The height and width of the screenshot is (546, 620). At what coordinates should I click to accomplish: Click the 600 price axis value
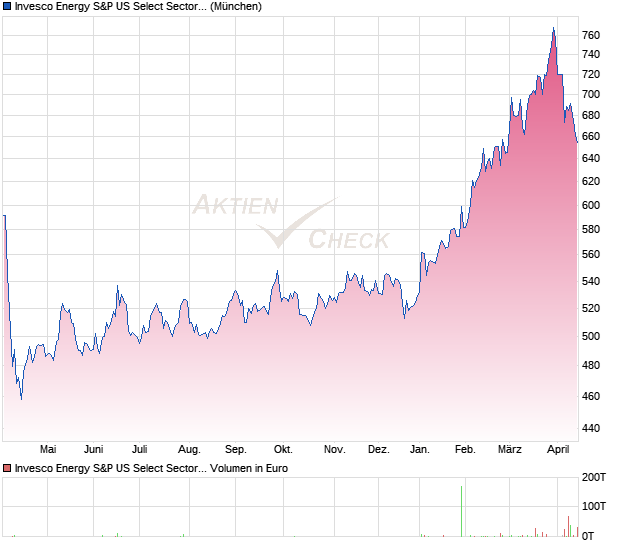point(591,205)
